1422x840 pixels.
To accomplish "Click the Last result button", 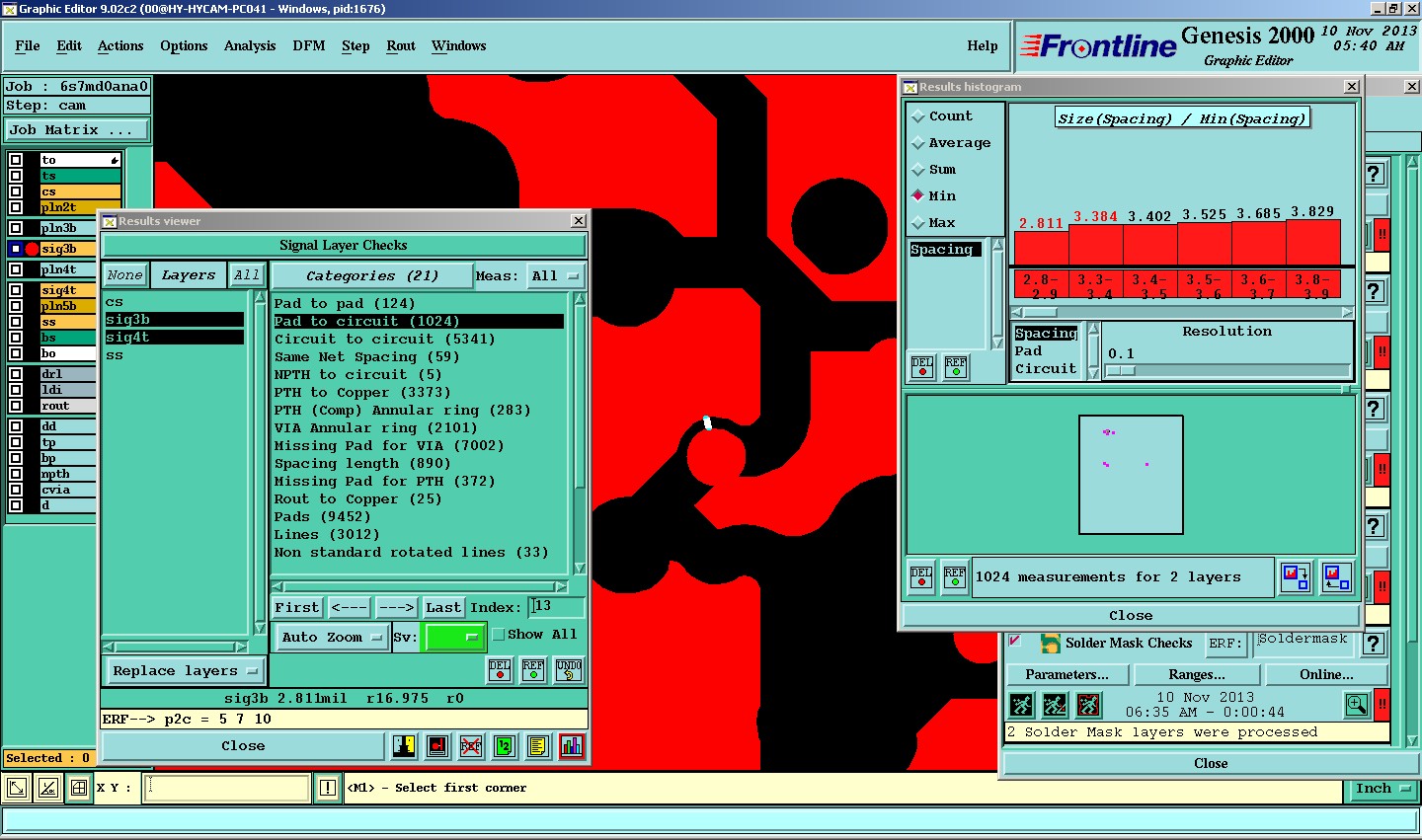I will pyautogui.click(x=443, y=608).
